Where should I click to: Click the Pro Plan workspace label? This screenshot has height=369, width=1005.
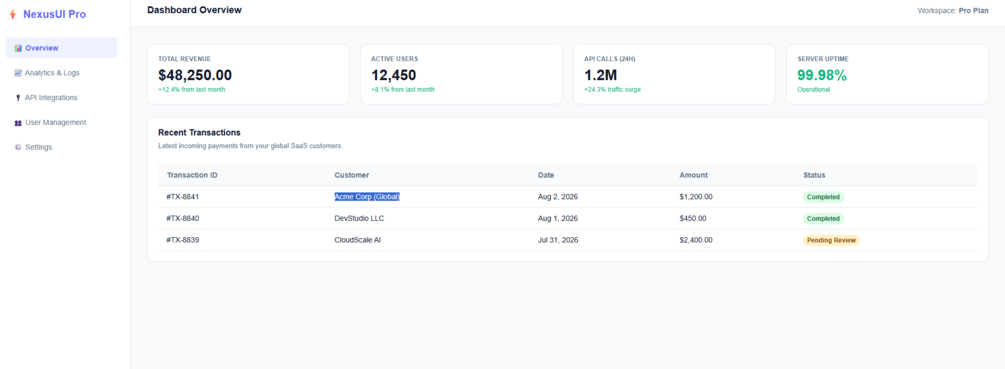tap(974, 11)
